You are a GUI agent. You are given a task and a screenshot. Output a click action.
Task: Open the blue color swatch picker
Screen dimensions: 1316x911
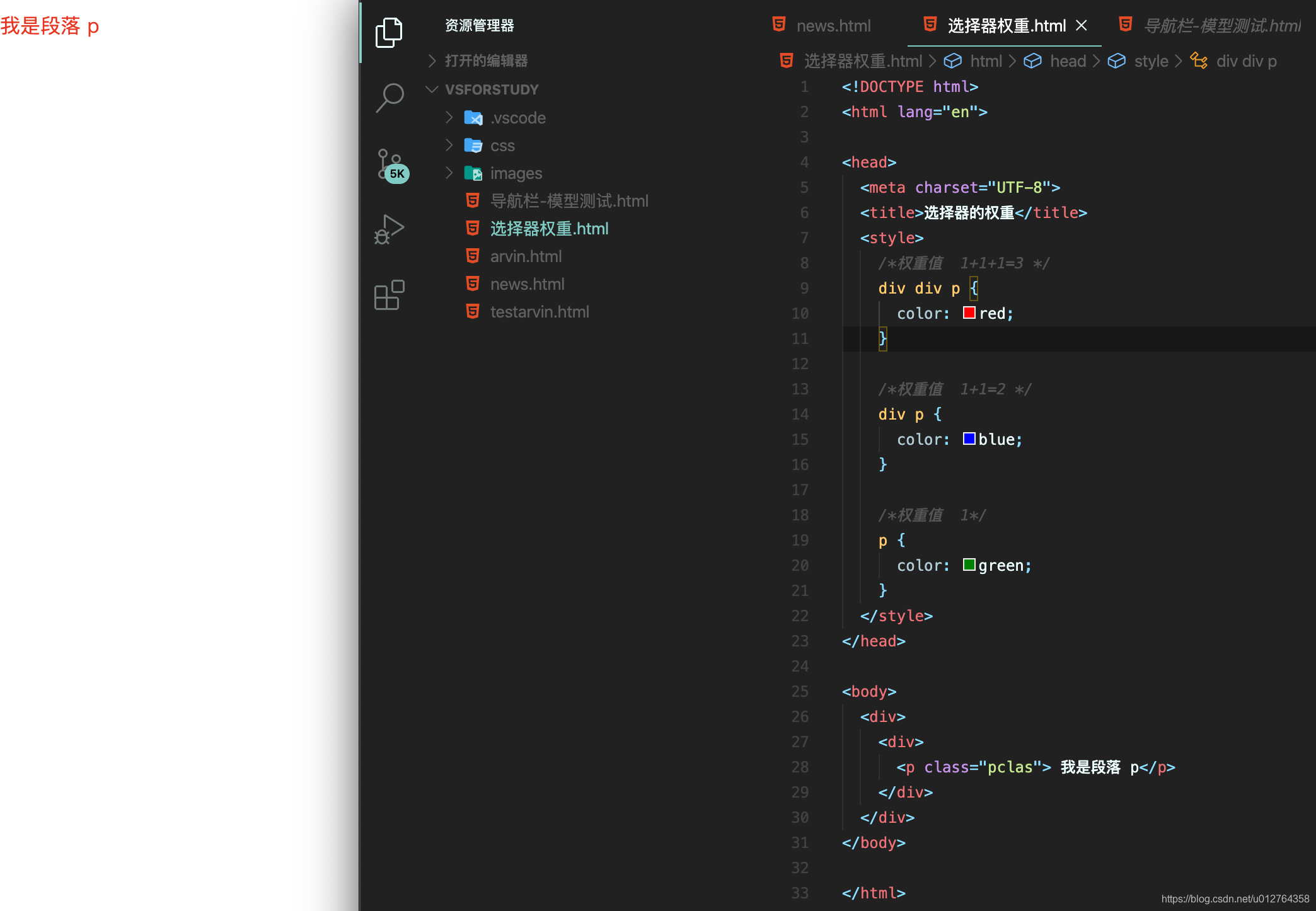969,438
